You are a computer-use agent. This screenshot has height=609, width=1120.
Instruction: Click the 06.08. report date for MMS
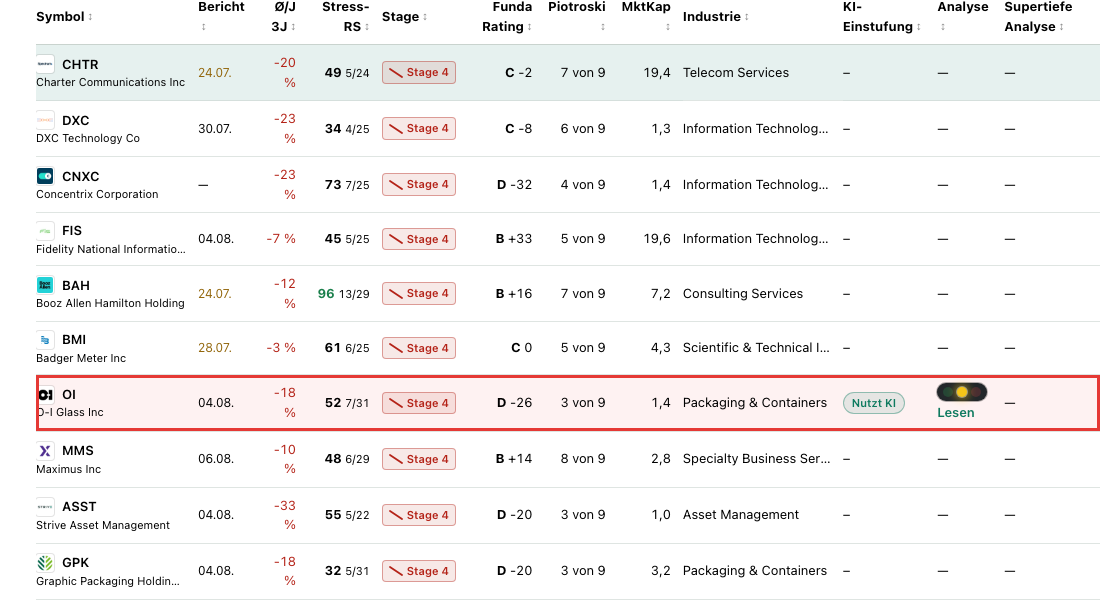216,458
